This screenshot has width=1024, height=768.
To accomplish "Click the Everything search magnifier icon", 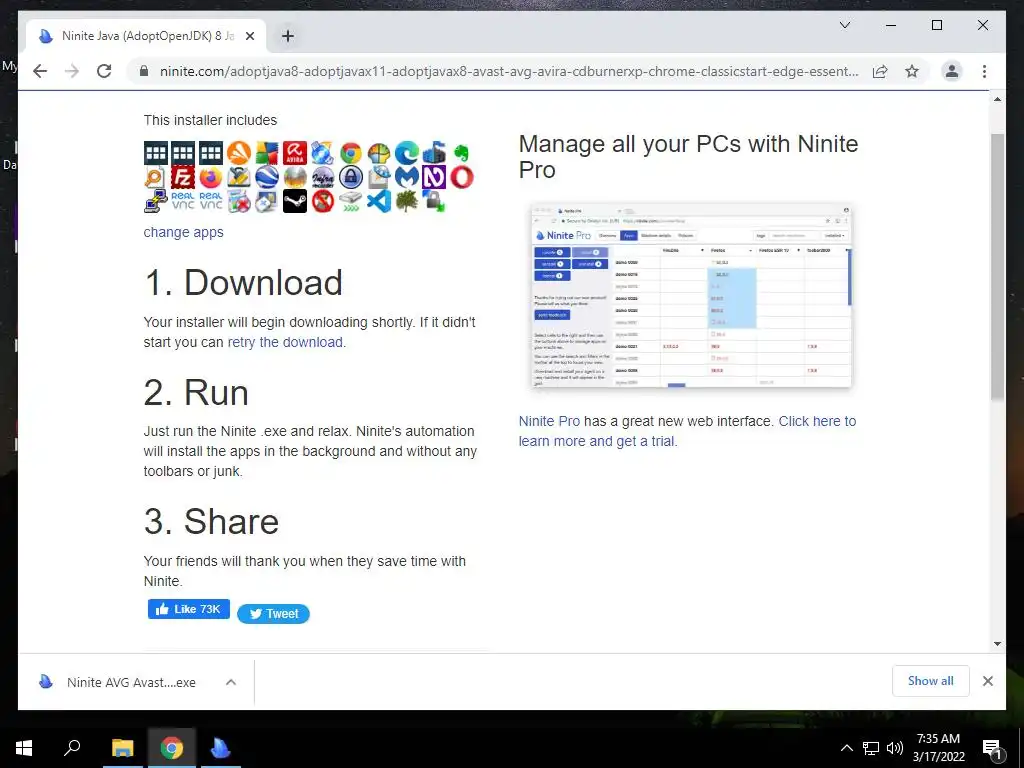I will [x=155, y=177].
